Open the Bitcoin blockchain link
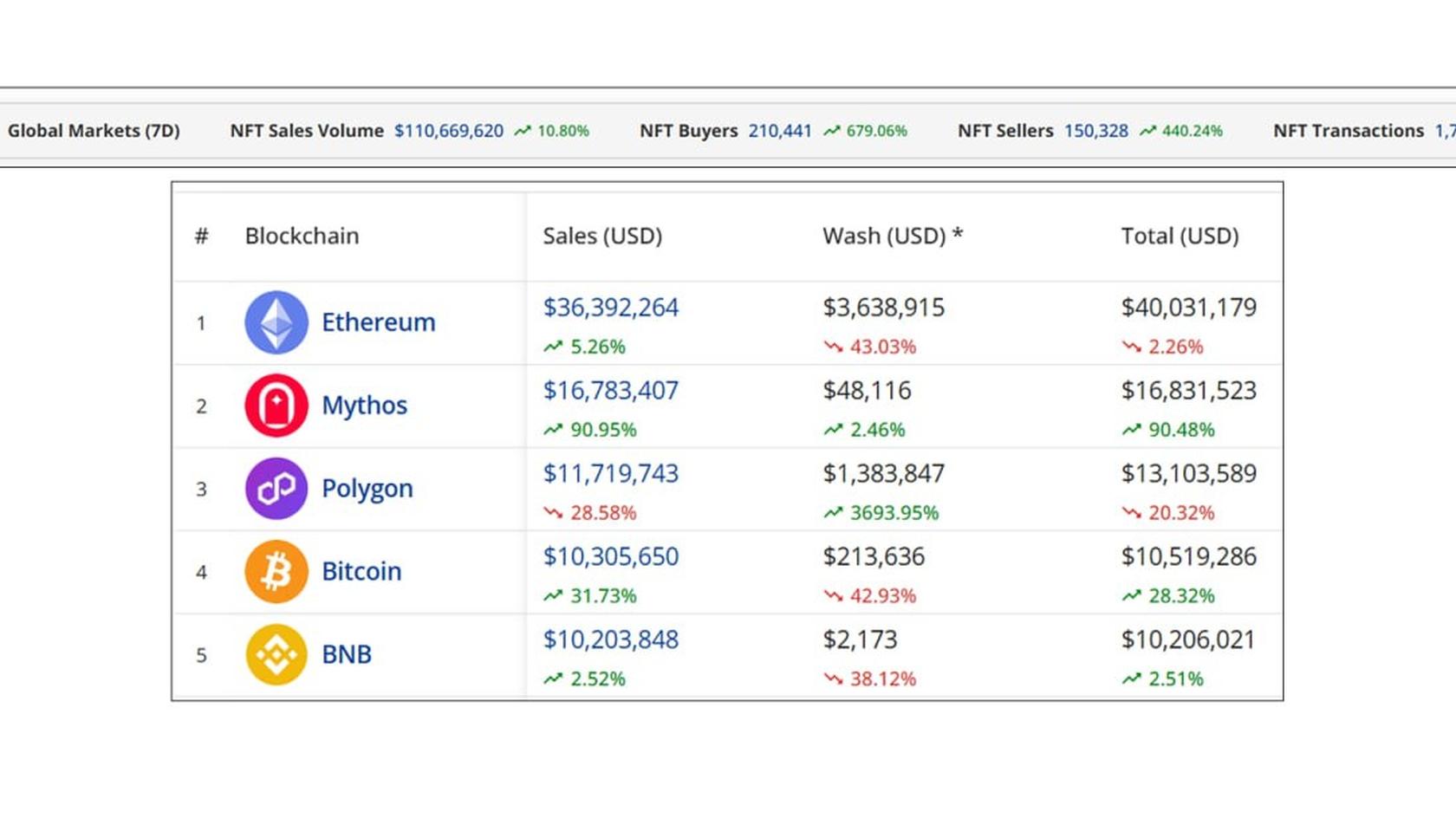This screenshot has height=818, width=1456. pyautogui.click(x=361, y=572)
